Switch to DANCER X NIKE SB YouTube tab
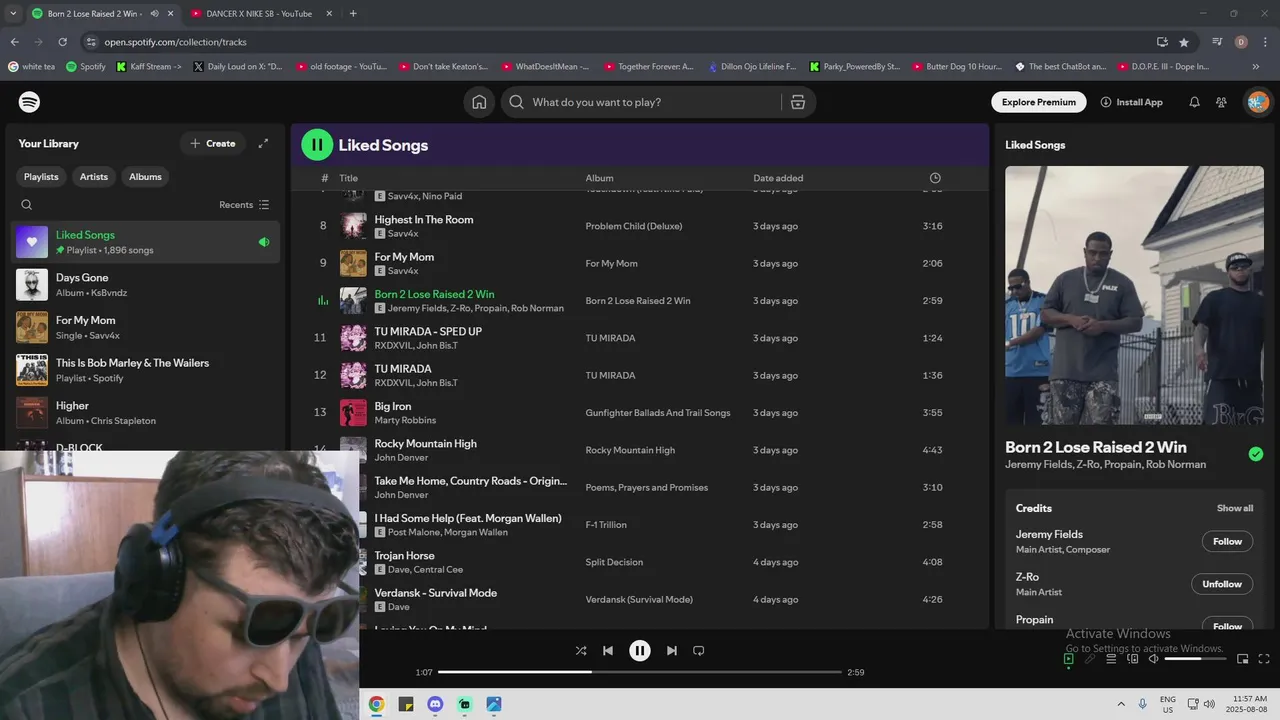Viewport: 1280px width, 720px height. pos(259,14)
